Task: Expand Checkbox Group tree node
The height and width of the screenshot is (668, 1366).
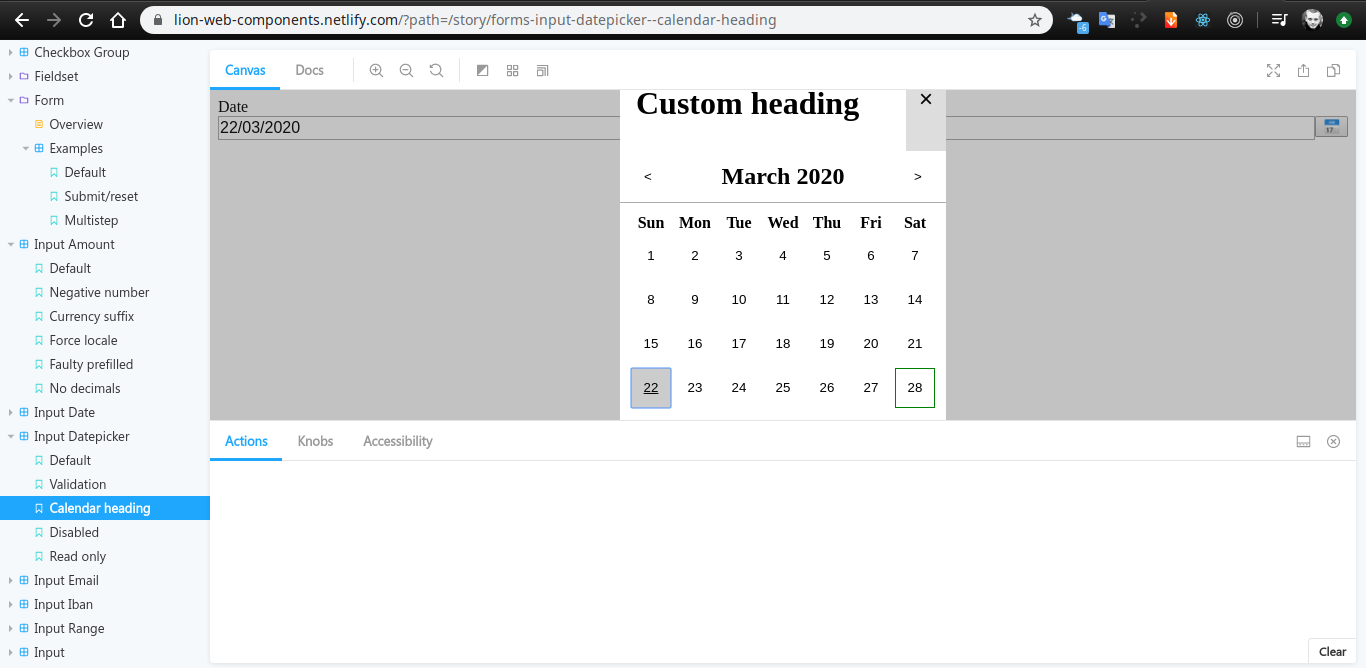Action: 69,52
